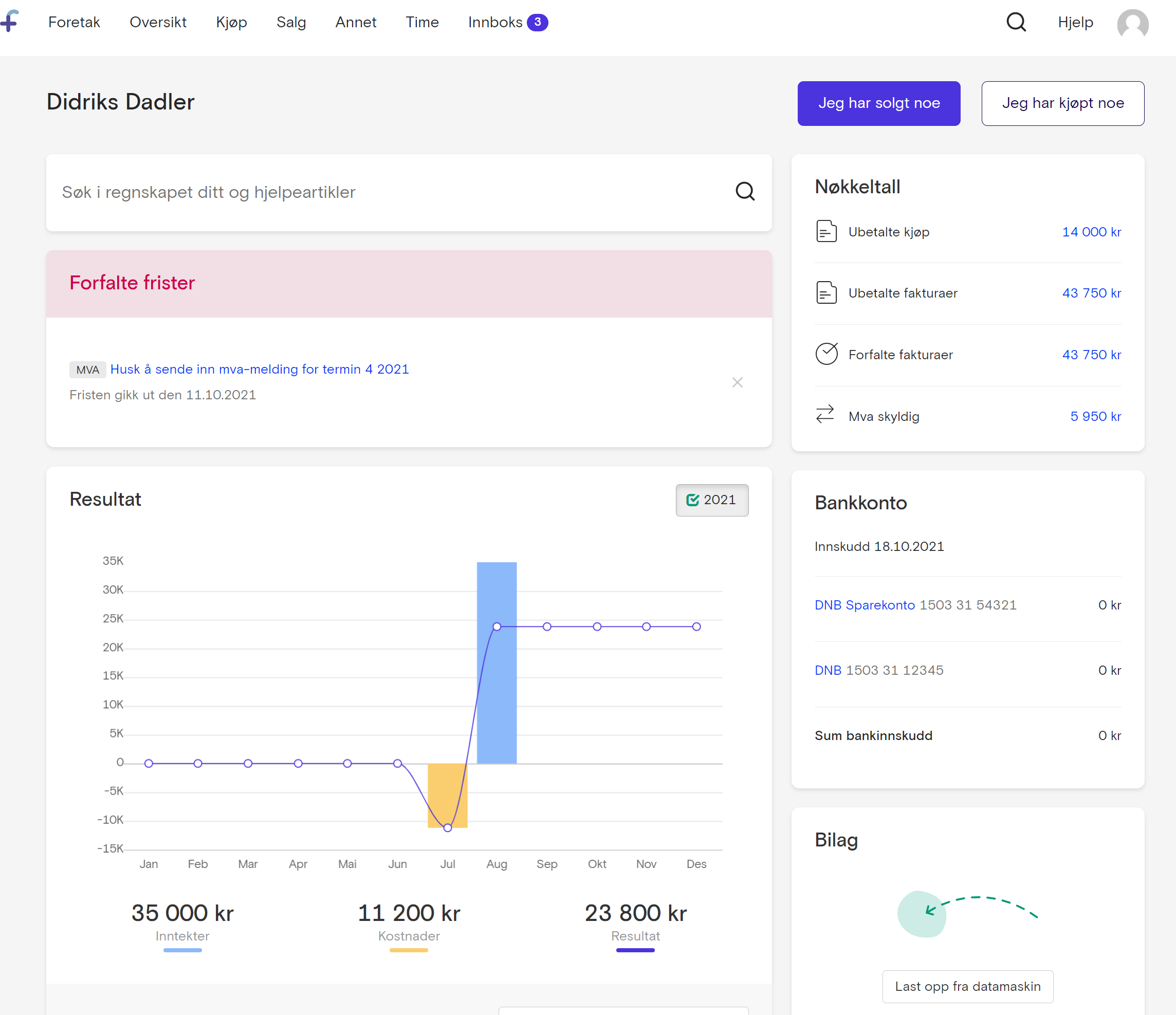Open the Salg menu
This screenshot has height=1015, width=1176.
click(291, 23)
